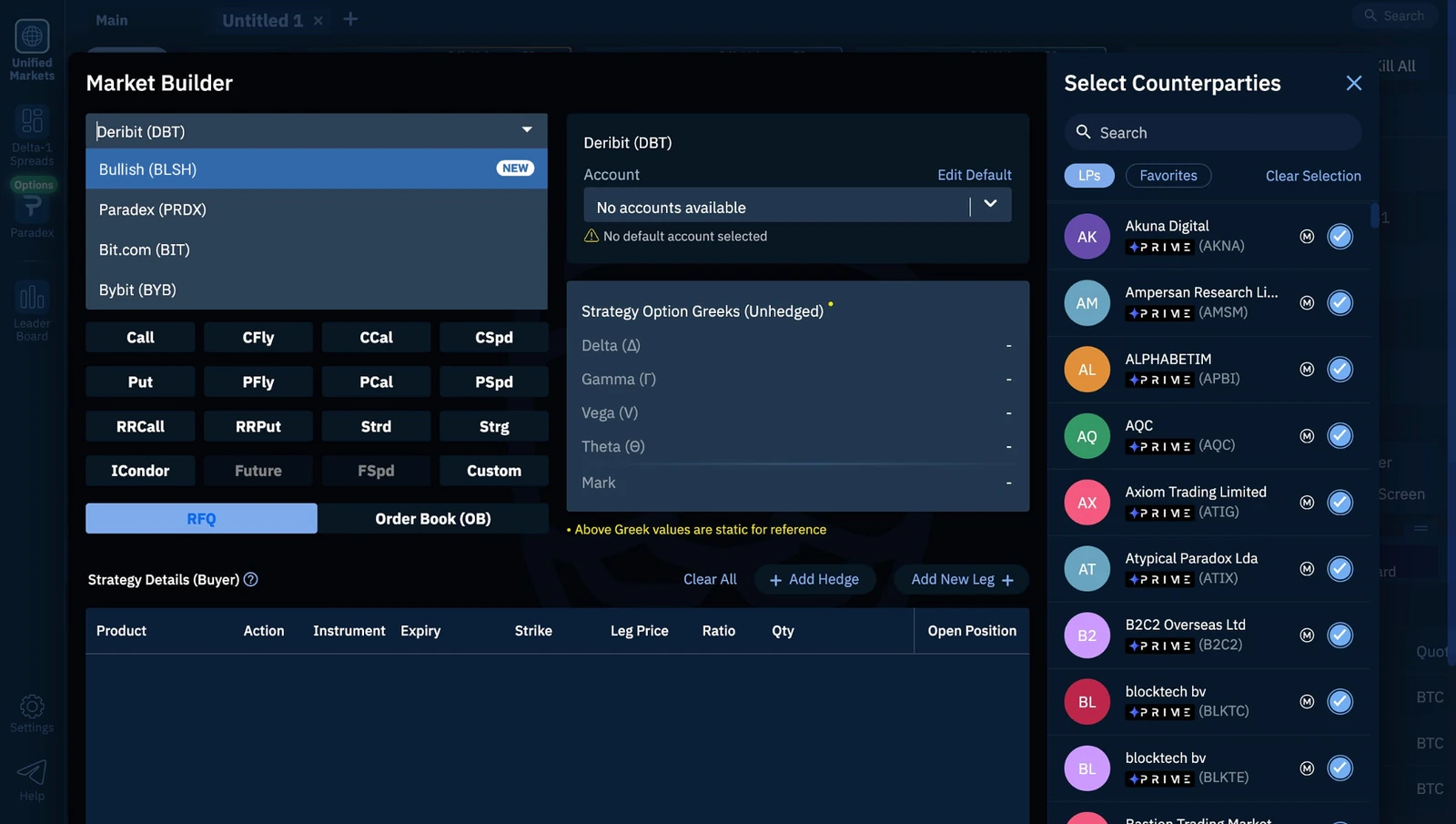Screen dimensions: 1456x824
Task: Open Paradex options sidebar icon
Action: tap(32, 209)
